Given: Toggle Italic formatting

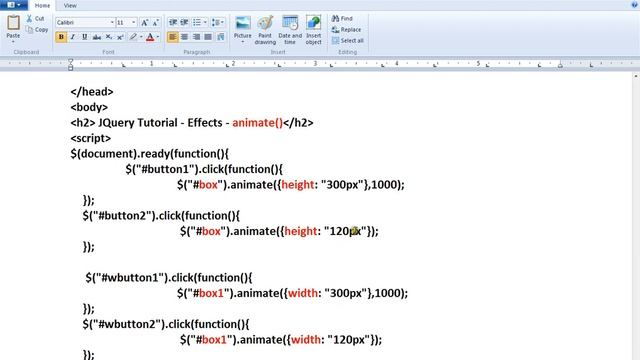Looking at the screenshot, I should pos(73,37).
